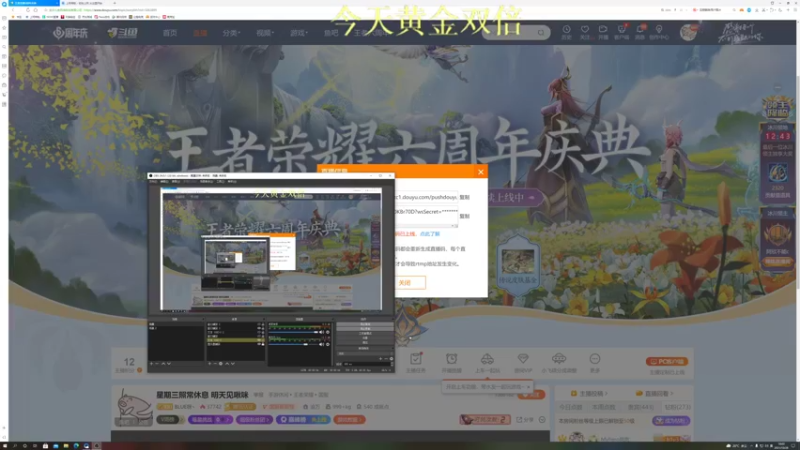The height and width of the screenshot is (450, 800).
Task: Switch to the 今日贡献 tab
Action: point(570,407)
